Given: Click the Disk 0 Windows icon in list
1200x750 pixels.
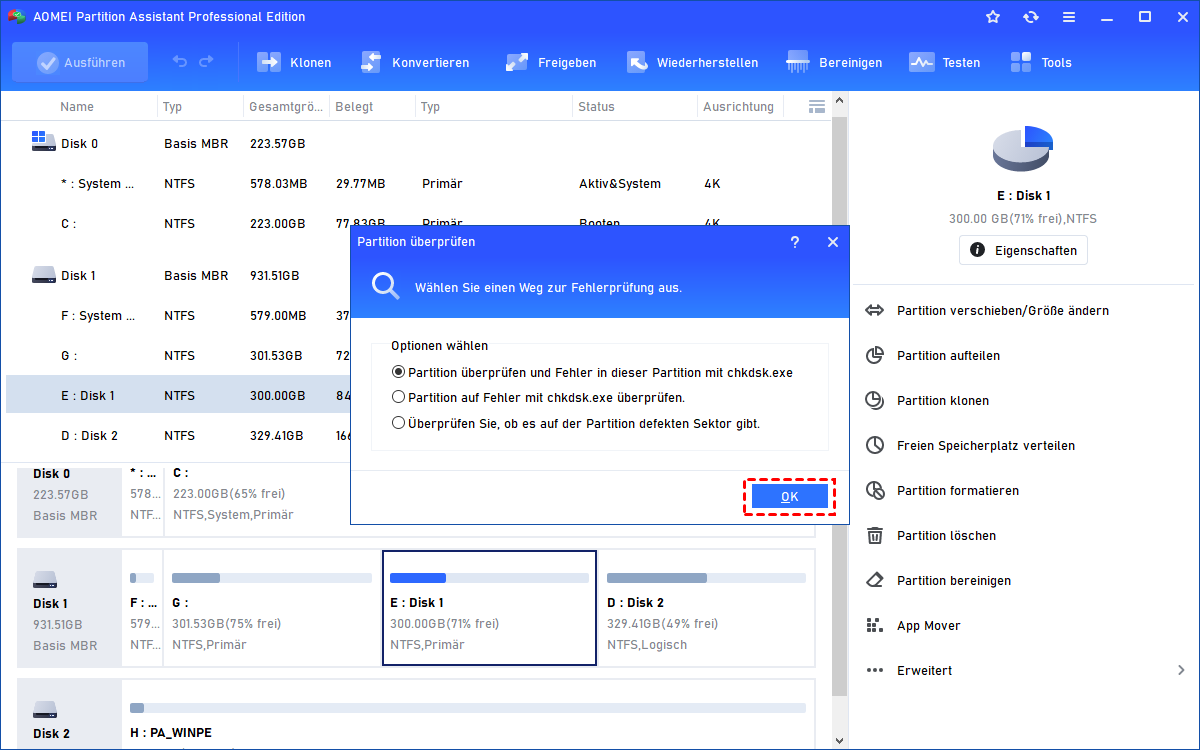Looking at the screenshot, I should point(43,141).
